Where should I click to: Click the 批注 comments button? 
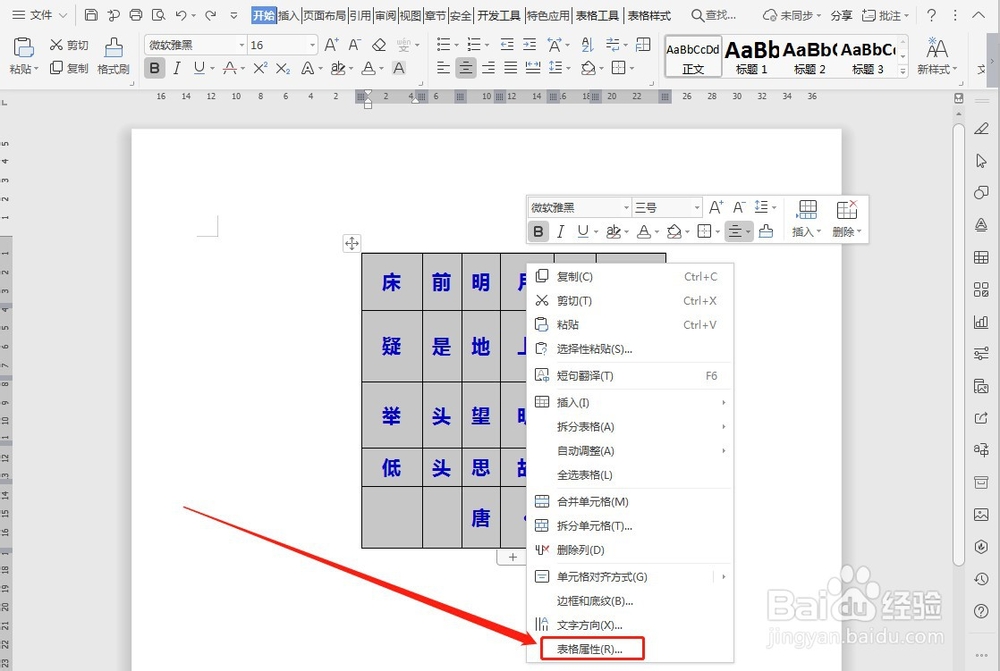pyautogui.click(x=885, y=15)
